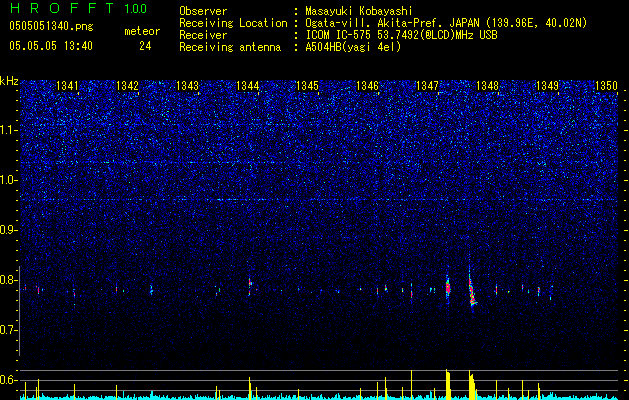This screenshot has width=629, height=400.
Task: Click the 1.1 kHz axis label
Action: (9, 130)
